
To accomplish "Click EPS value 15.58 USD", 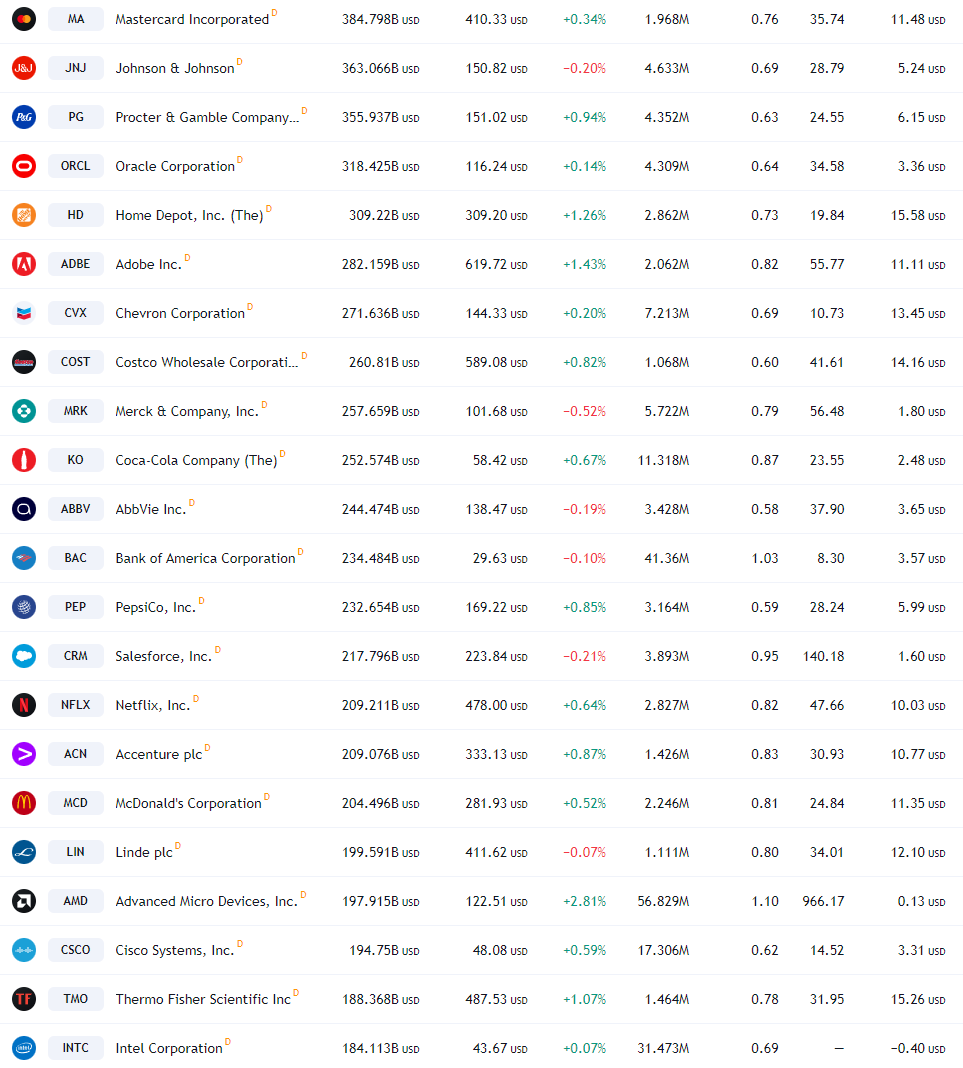I will [x=918, y=216].
